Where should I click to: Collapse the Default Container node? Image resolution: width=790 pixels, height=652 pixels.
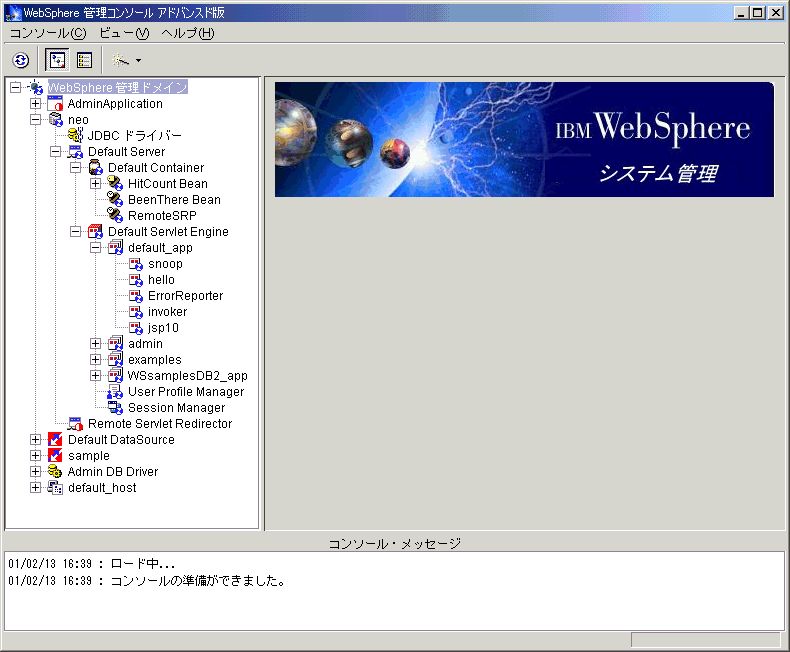[76, 168]
